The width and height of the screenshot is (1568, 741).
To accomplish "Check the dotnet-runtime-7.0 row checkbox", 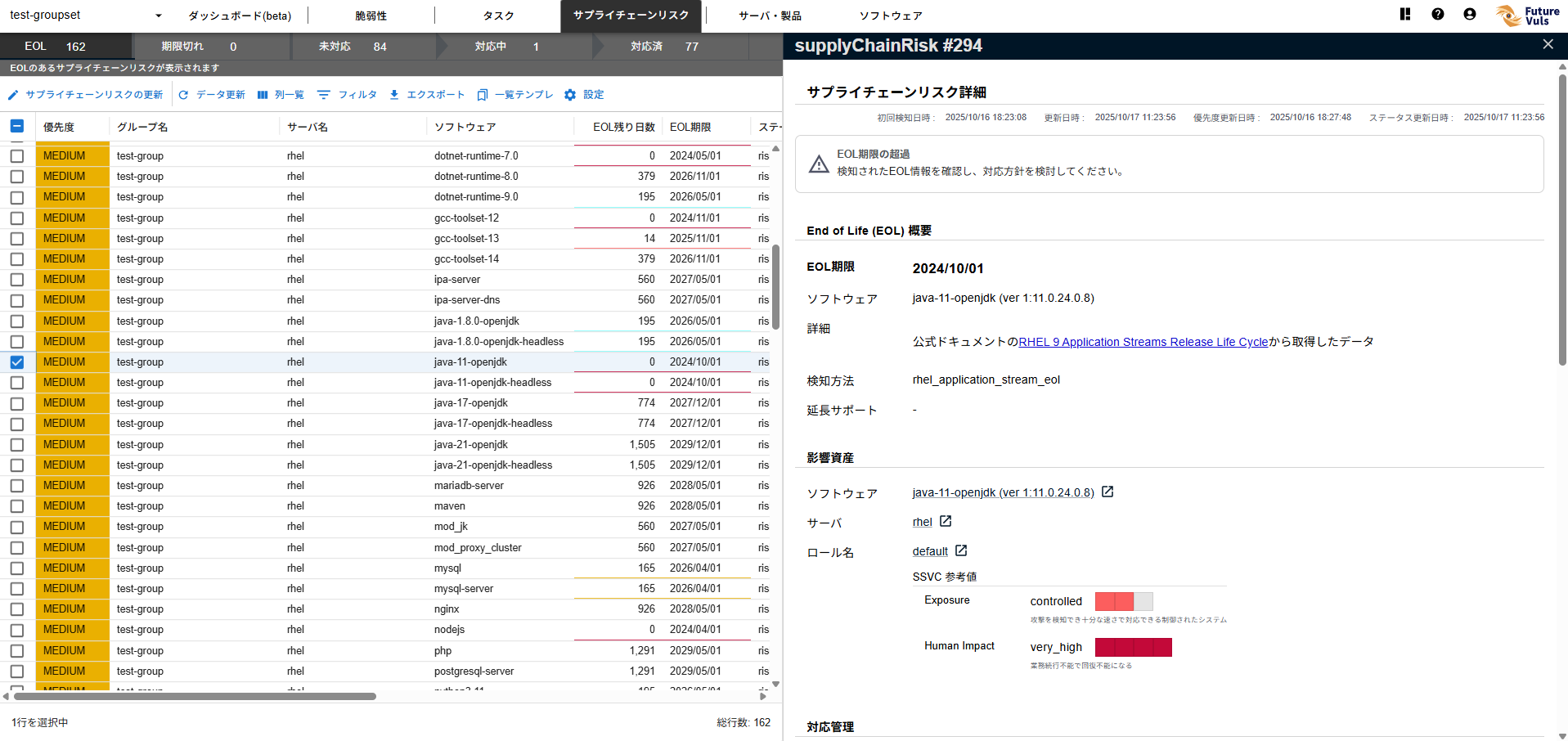I will coord(17,156).
